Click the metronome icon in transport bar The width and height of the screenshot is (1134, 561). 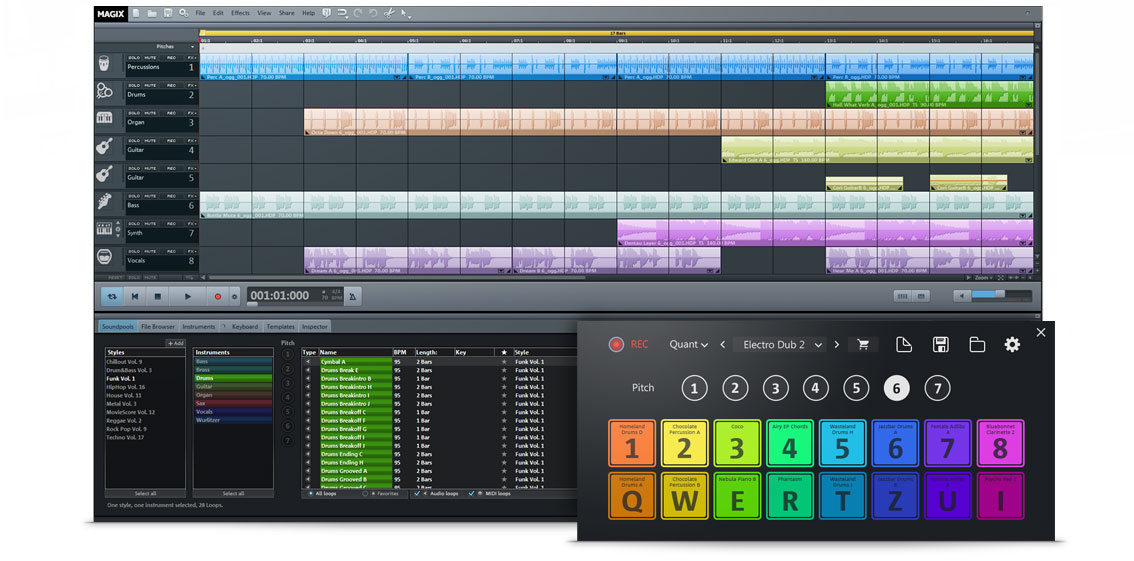pos(352,296)
